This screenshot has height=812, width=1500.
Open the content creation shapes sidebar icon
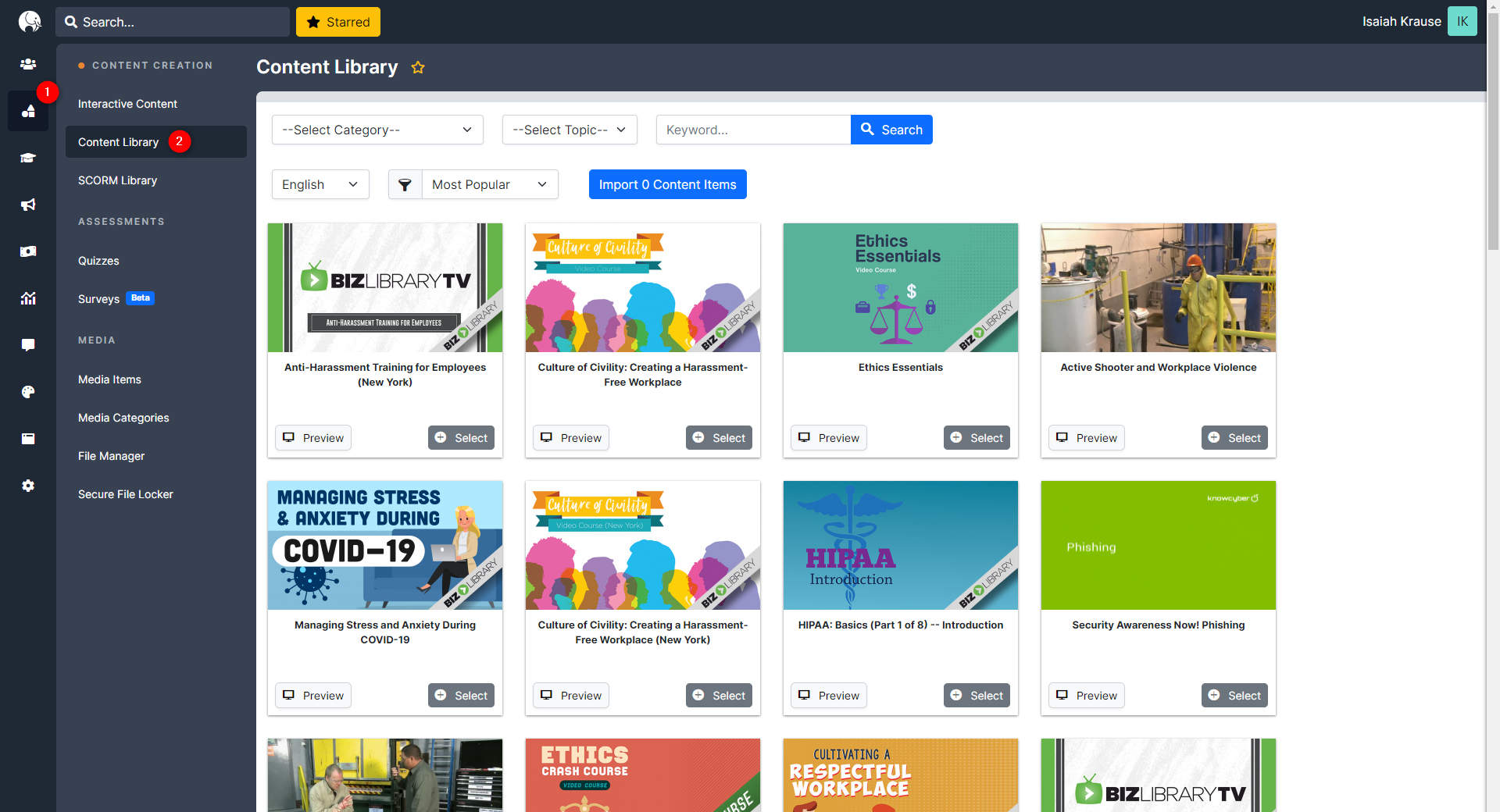[28, 111]
